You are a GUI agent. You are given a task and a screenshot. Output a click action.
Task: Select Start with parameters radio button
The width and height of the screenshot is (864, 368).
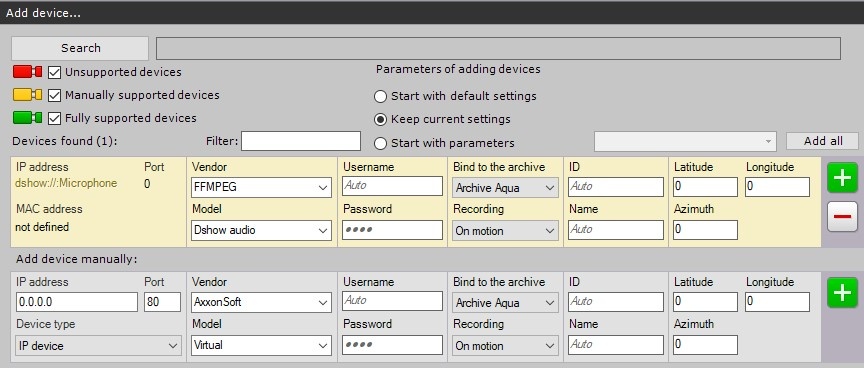[380, 143]
